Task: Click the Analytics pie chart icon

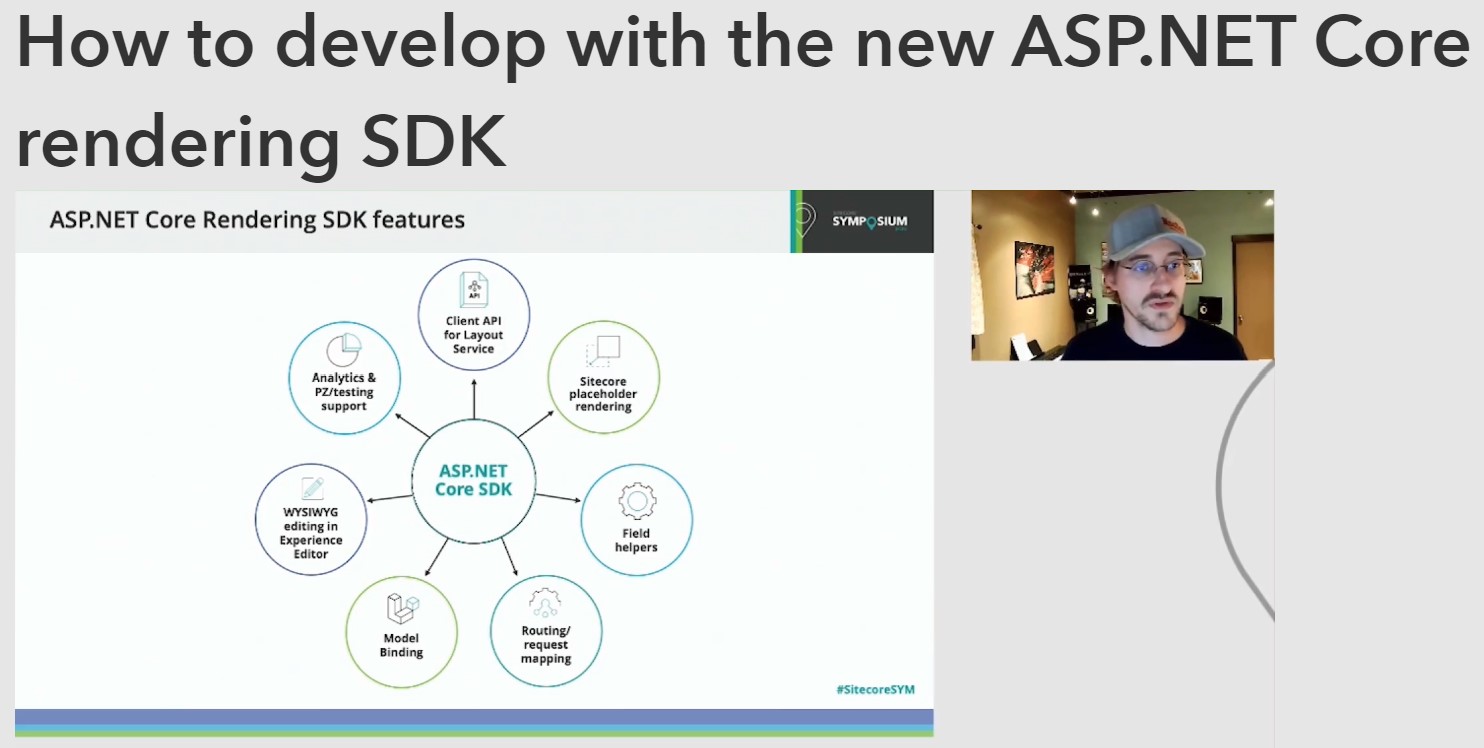Action: (343, 349)
